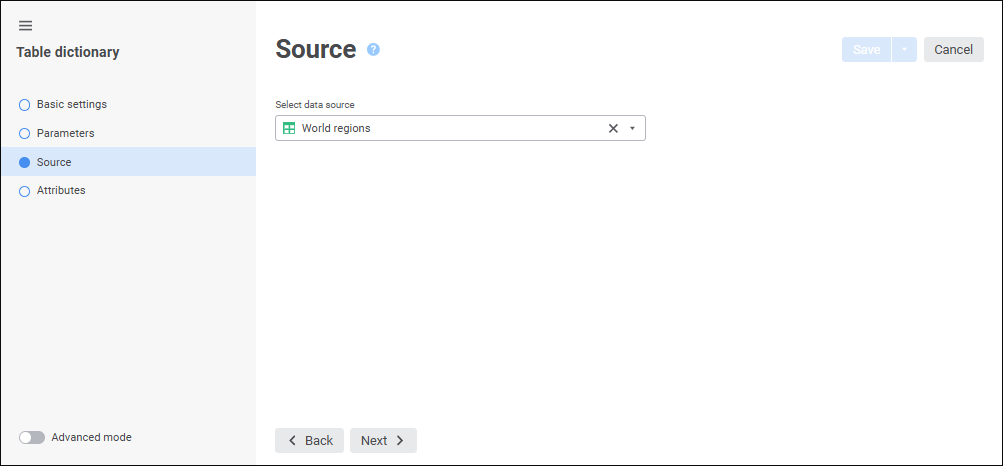
Task: Click the help icon beside the Source heading
Action: [373, 49]
